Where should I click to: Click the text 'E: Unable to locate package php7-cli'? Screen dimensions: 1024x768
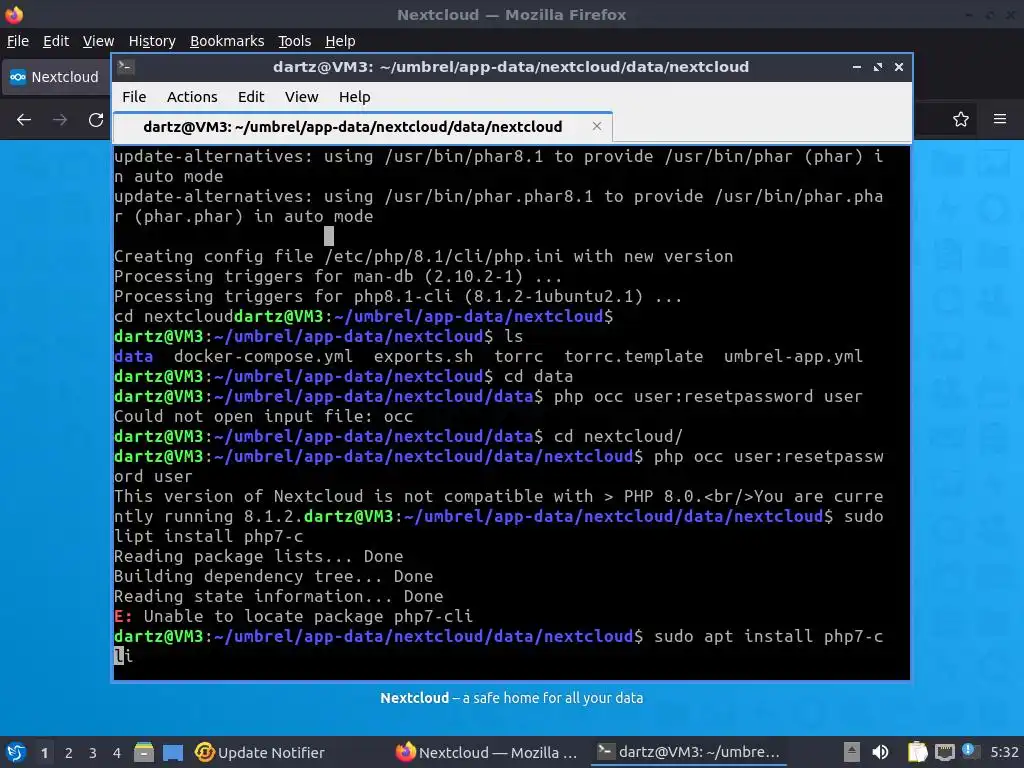click(x=293, y=616)
